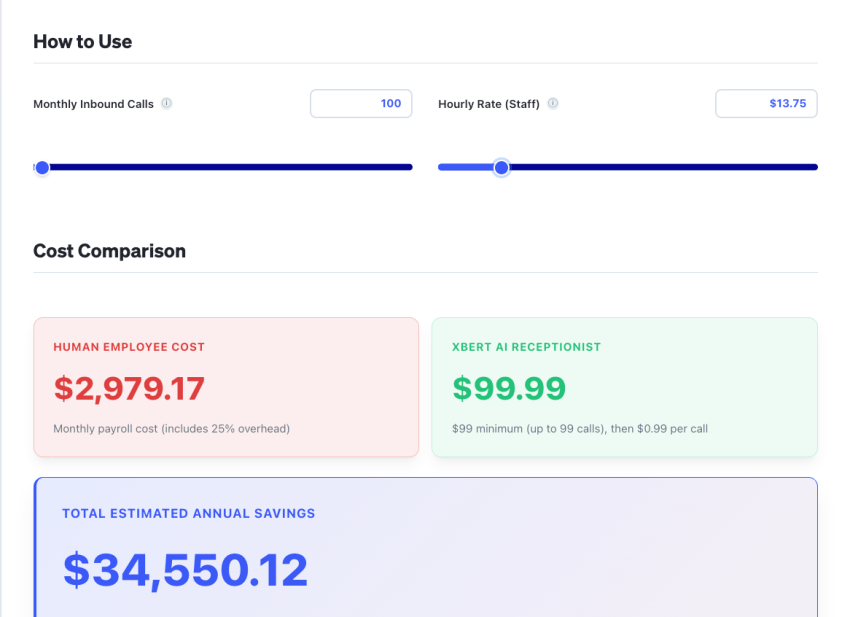Click the Monthly Inbound Calls slider handle
This screenshot has height=617, width=850.
tap(42, 167)
